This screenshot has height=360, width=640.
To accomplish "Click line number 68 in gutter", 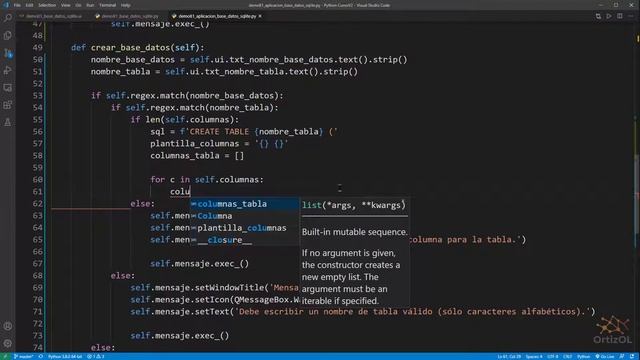I will click(x=38, y=276).
